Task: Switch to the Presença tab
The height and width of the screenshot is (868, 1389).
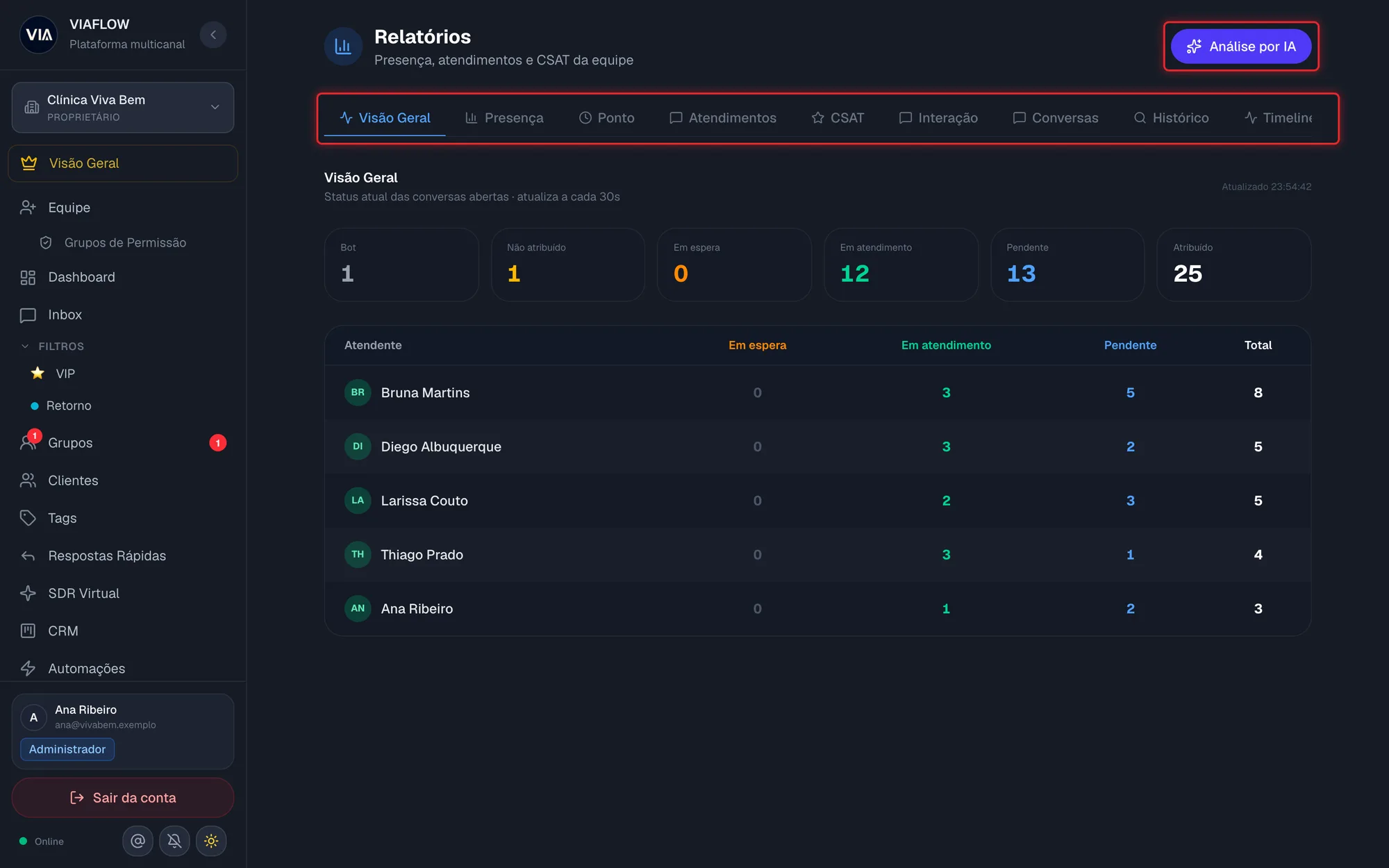Action: (x=504, y=118)
